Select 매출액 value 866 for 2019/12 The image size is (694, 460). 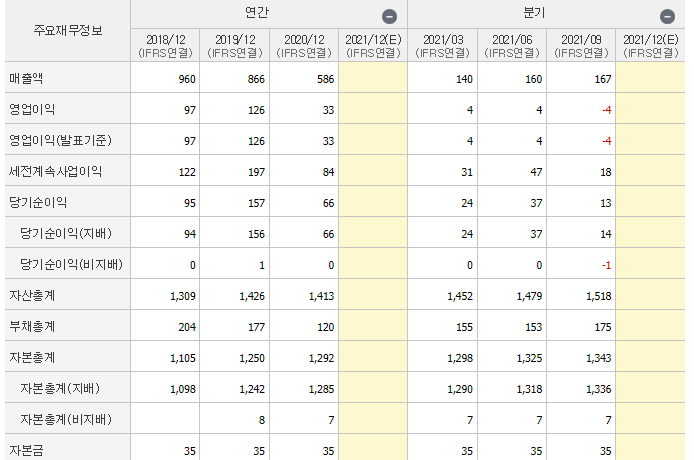[256, 79]
